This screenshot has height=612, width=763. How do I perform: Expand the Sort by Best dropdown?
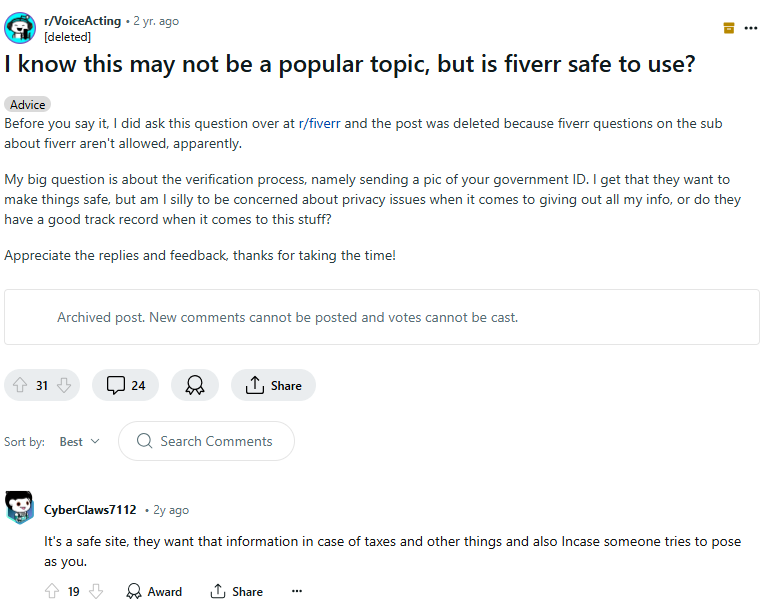79,441
